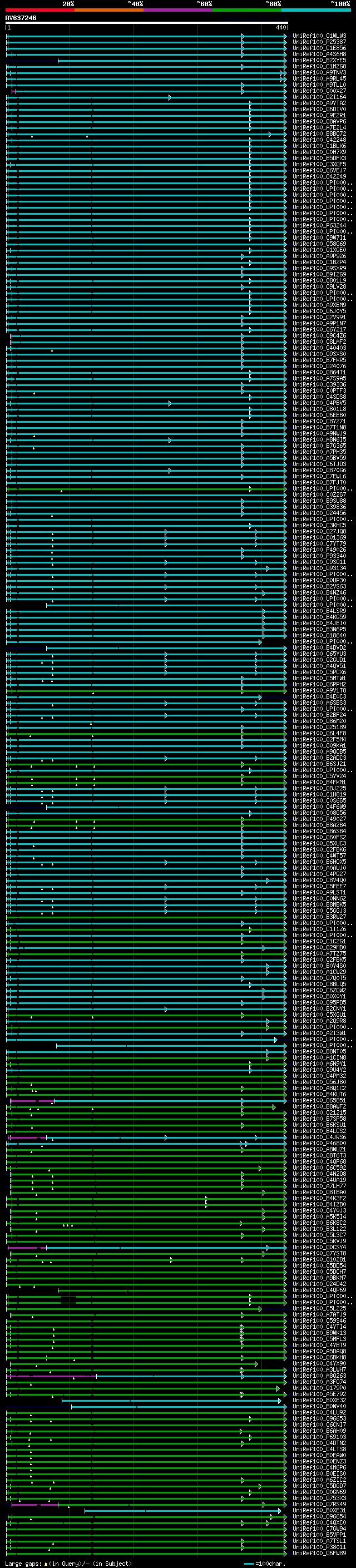The width and height of the screenshot is (356, 1568).
Task: Select hit label UniRef100_C1E856
Action: tap(319, 48)
